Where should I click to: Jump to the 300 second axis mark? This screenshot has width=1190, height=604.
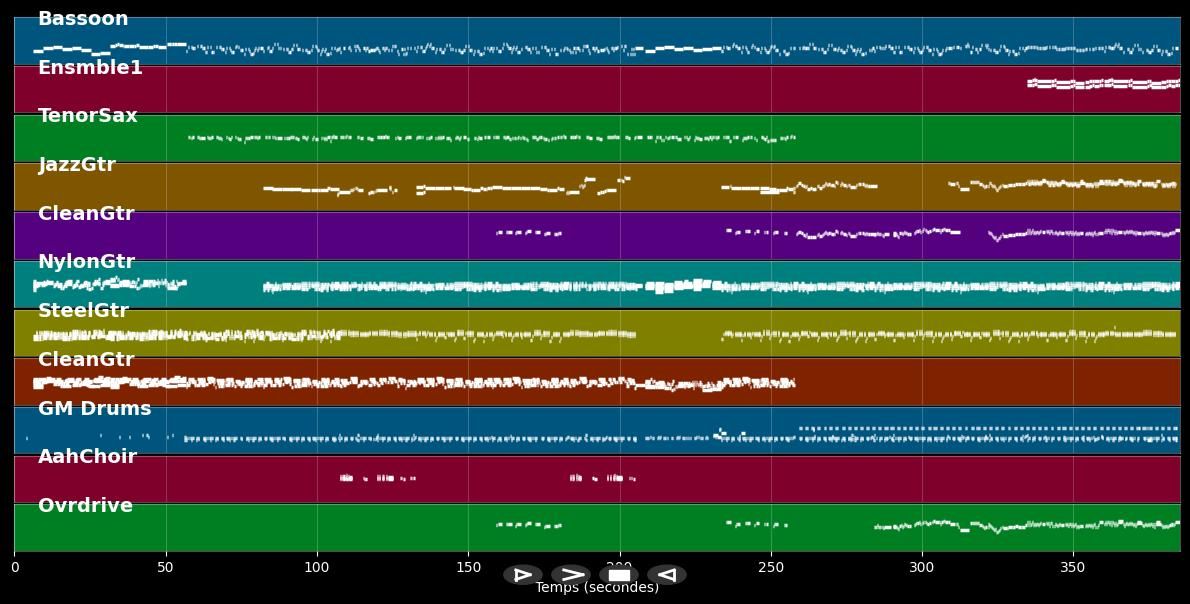pos(921,568)
